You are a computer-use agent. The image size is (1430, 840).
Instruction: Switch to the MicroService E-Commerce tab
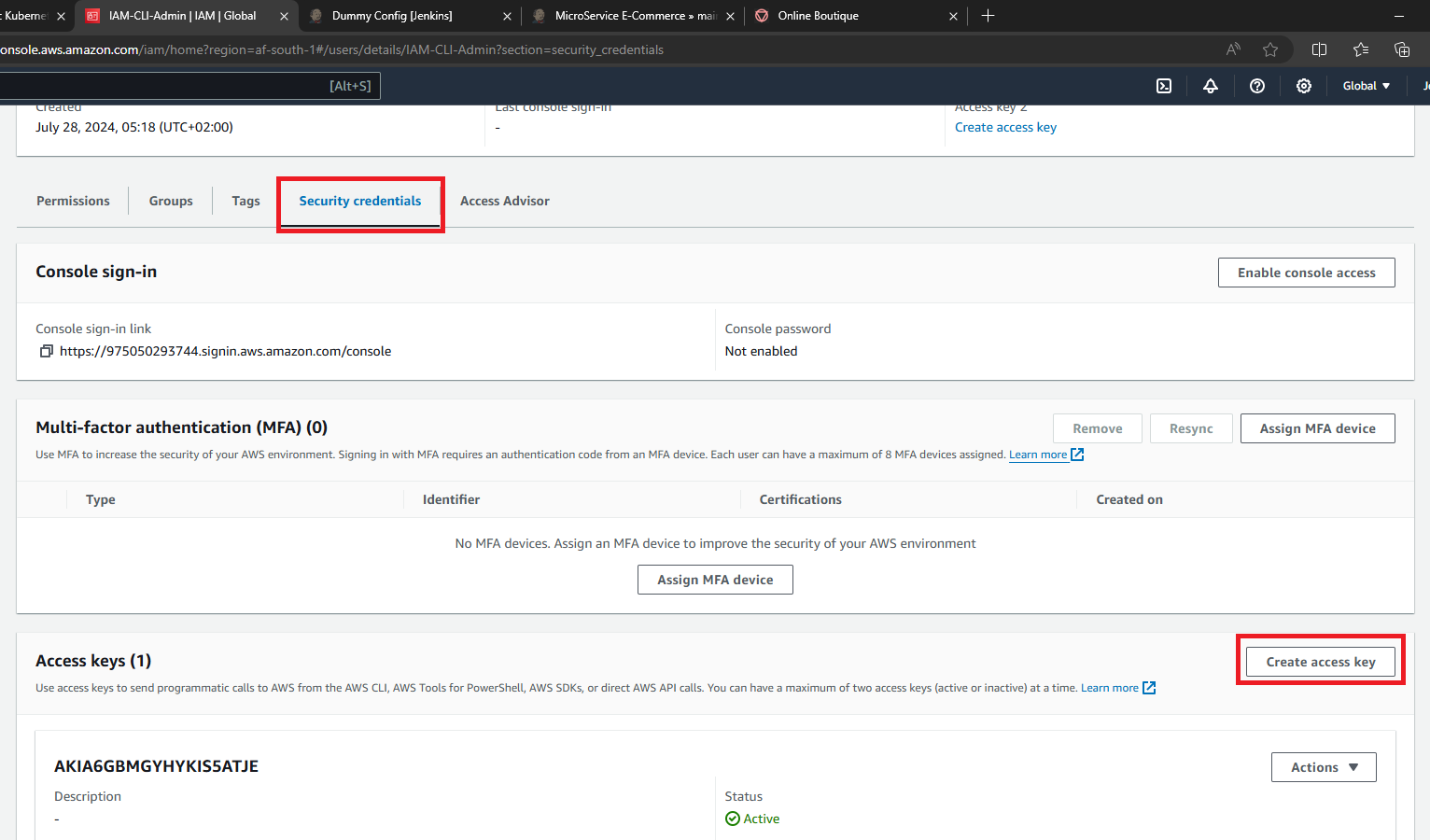[635, 16]
